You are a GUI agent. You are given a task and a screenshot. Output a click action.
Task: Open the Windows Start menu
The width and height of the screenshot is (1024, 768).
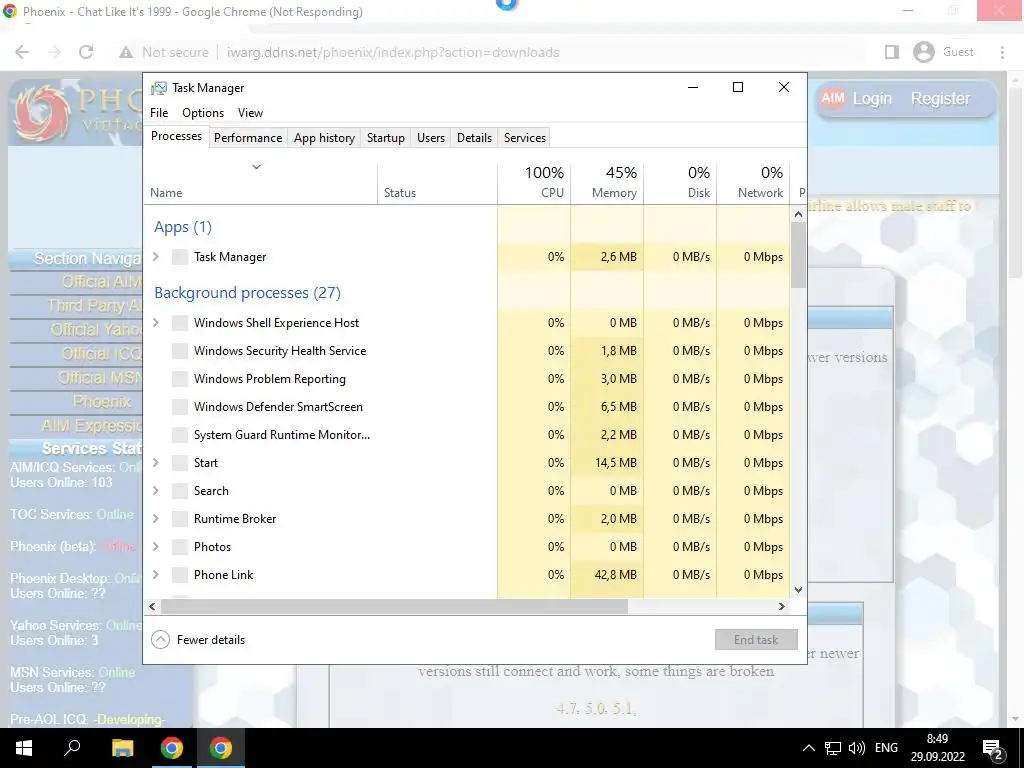(x=24, y=748)
